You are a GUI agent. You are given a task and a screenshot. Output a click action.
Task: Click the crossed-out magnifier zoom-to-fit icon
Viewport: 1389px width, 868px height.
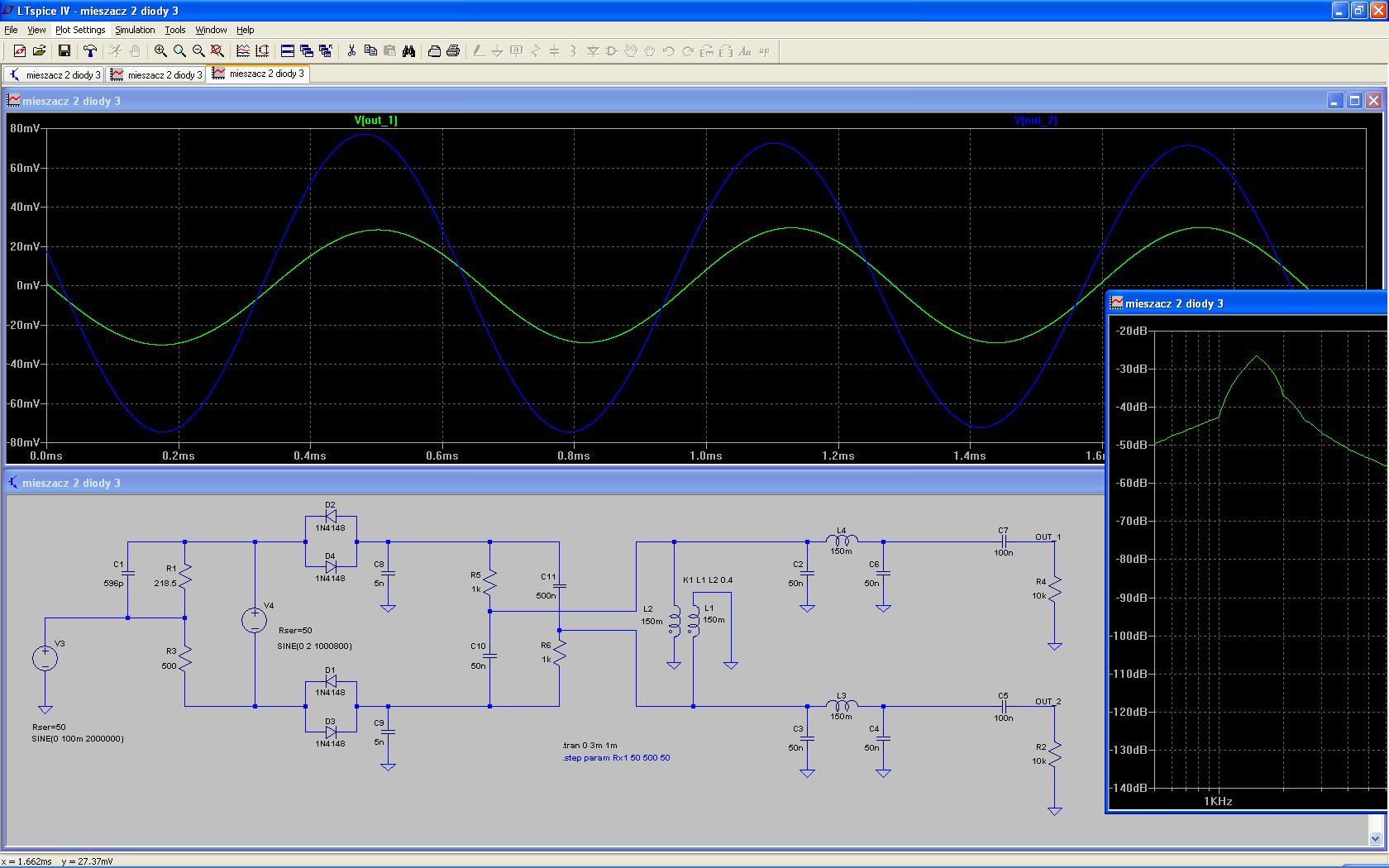click(217, 51)
